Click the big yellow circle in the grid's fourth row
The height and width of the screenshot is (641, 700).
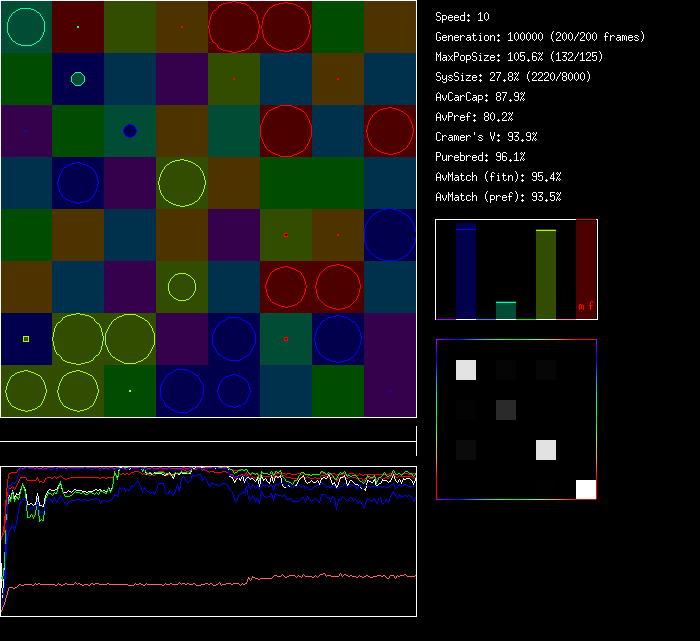pyautogui.click(x=182, y=183)
